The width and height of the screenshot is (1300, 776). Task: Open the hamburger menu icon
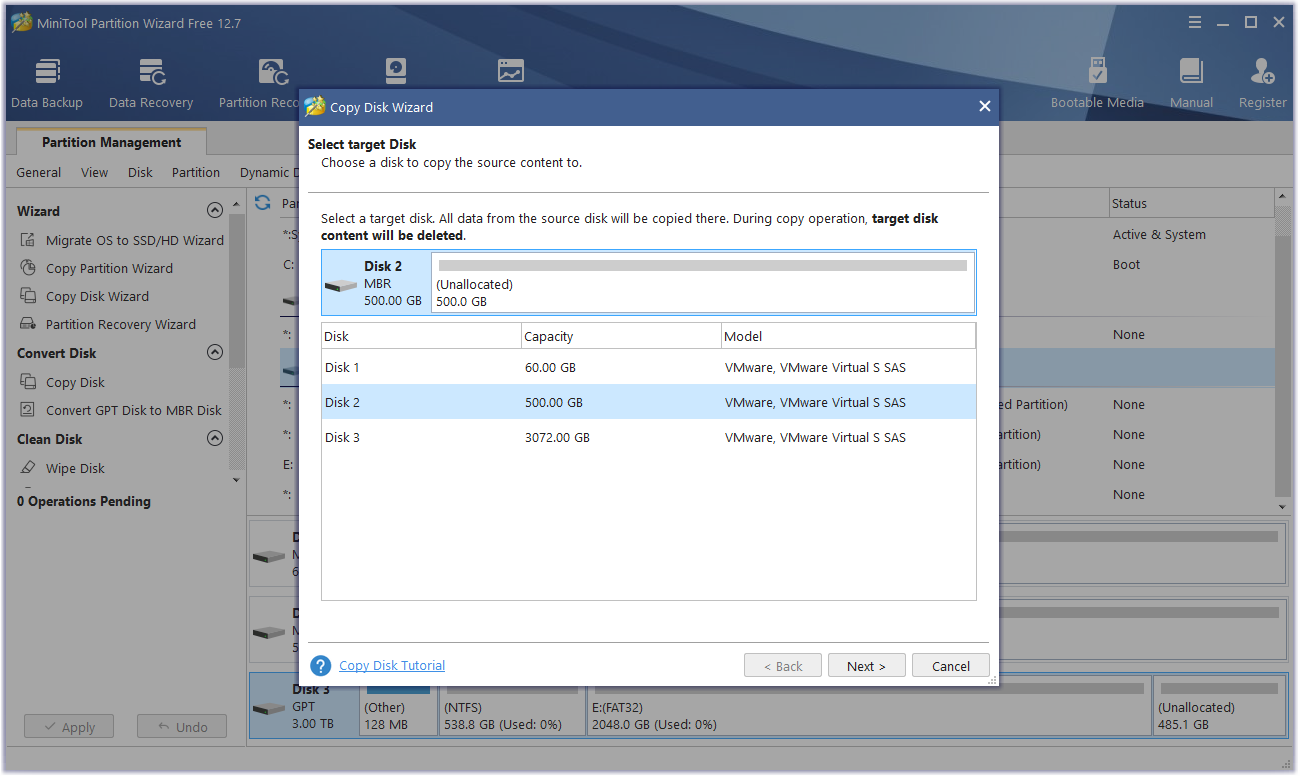[1196, 22]
